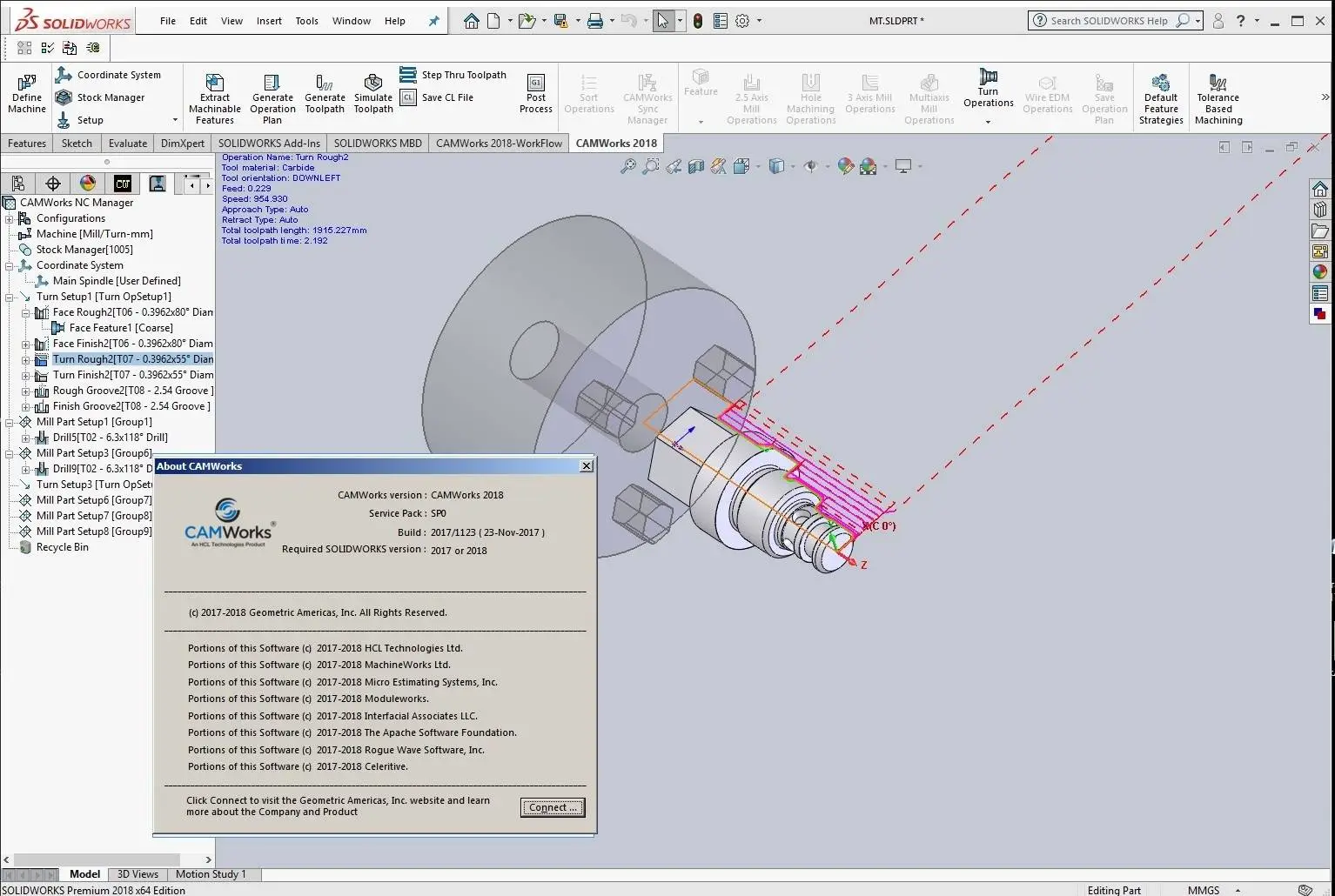Image resolution: width=1335 pixels, height=896 pixels.
Task: Start Step Thru Toolpath
Action: point(453,75)
